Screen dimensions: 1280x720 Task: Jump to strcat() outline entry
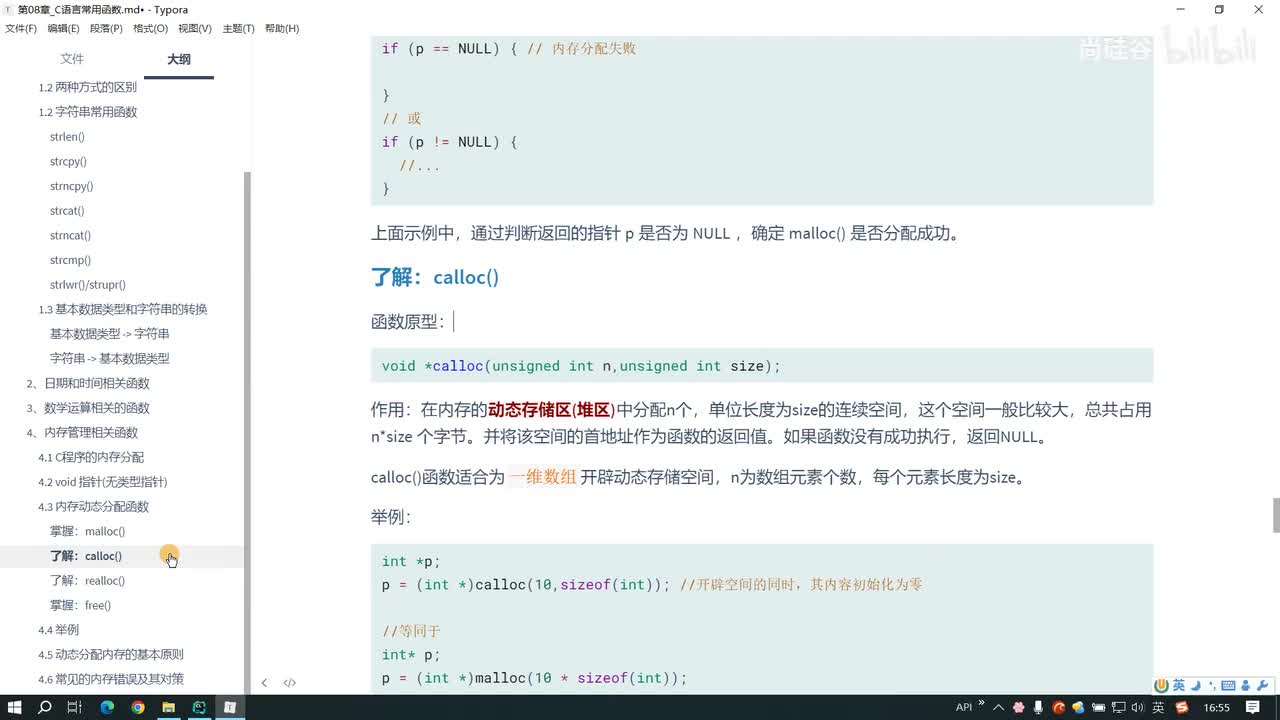point(67,211)
